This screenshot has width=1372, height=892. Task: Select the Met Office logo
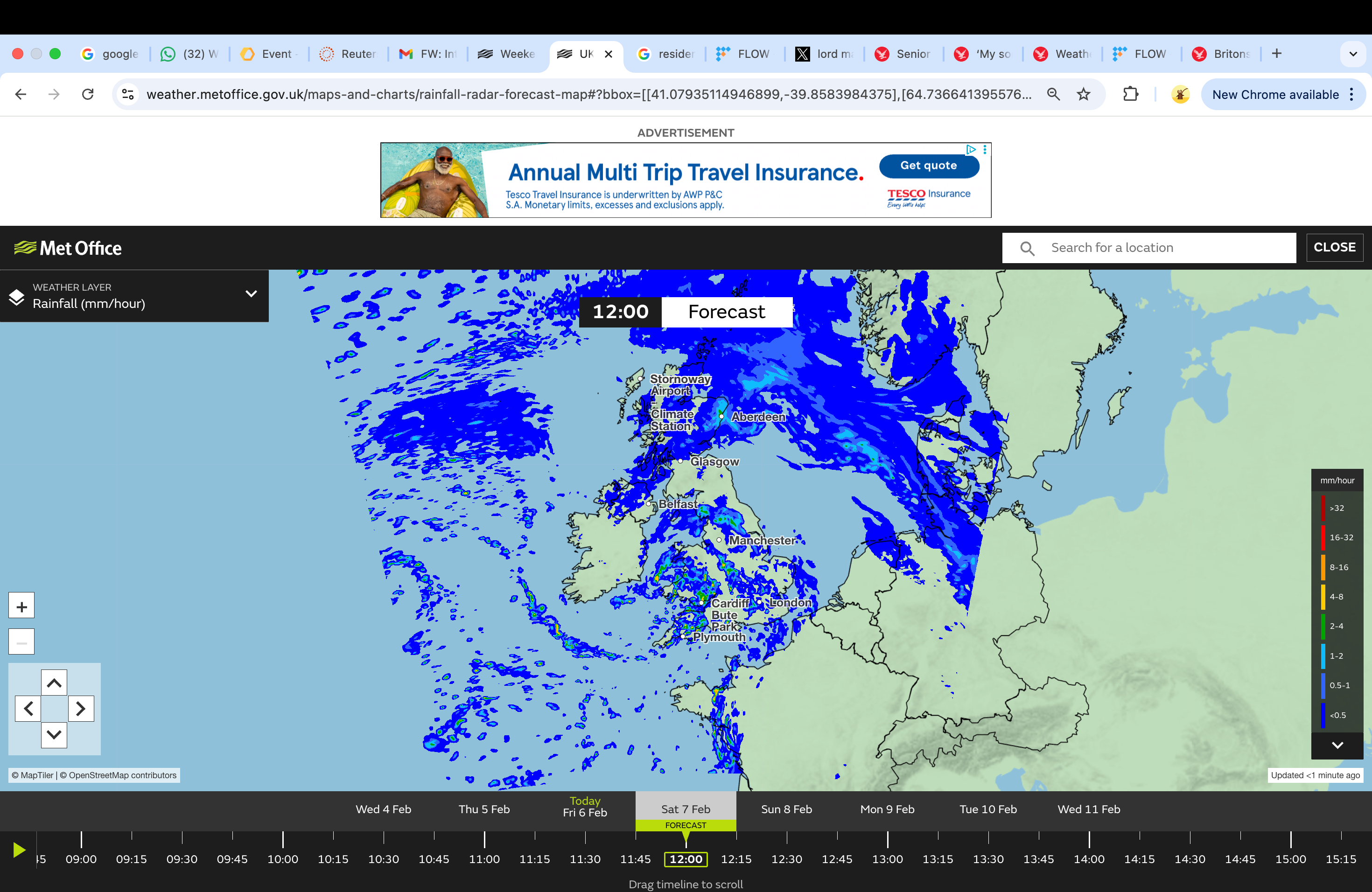pyautogui.click(x=68, y=248)
